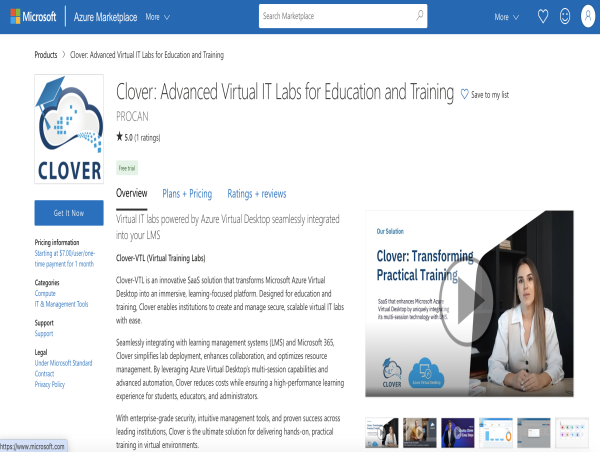Open the Support link
Screen dimensions: 600x452
[x=44, y=333]
